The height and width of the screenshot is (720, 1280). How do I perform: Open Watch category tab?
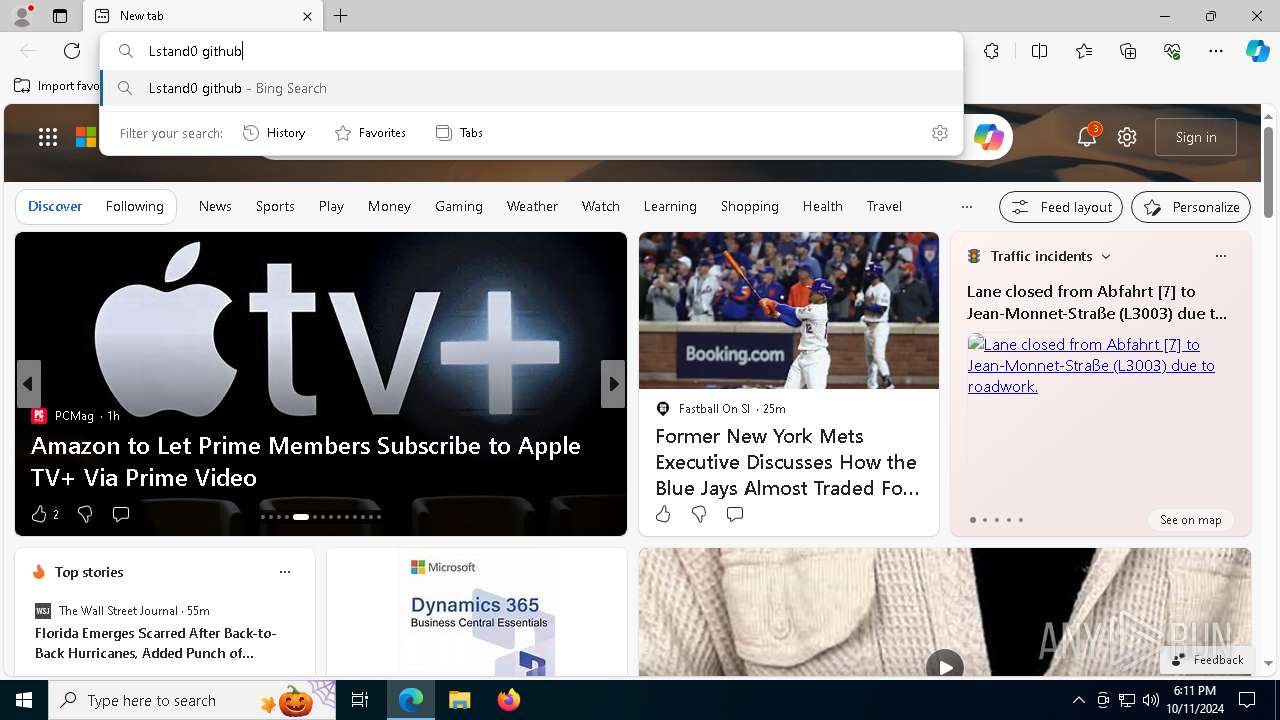click(601, 206)
